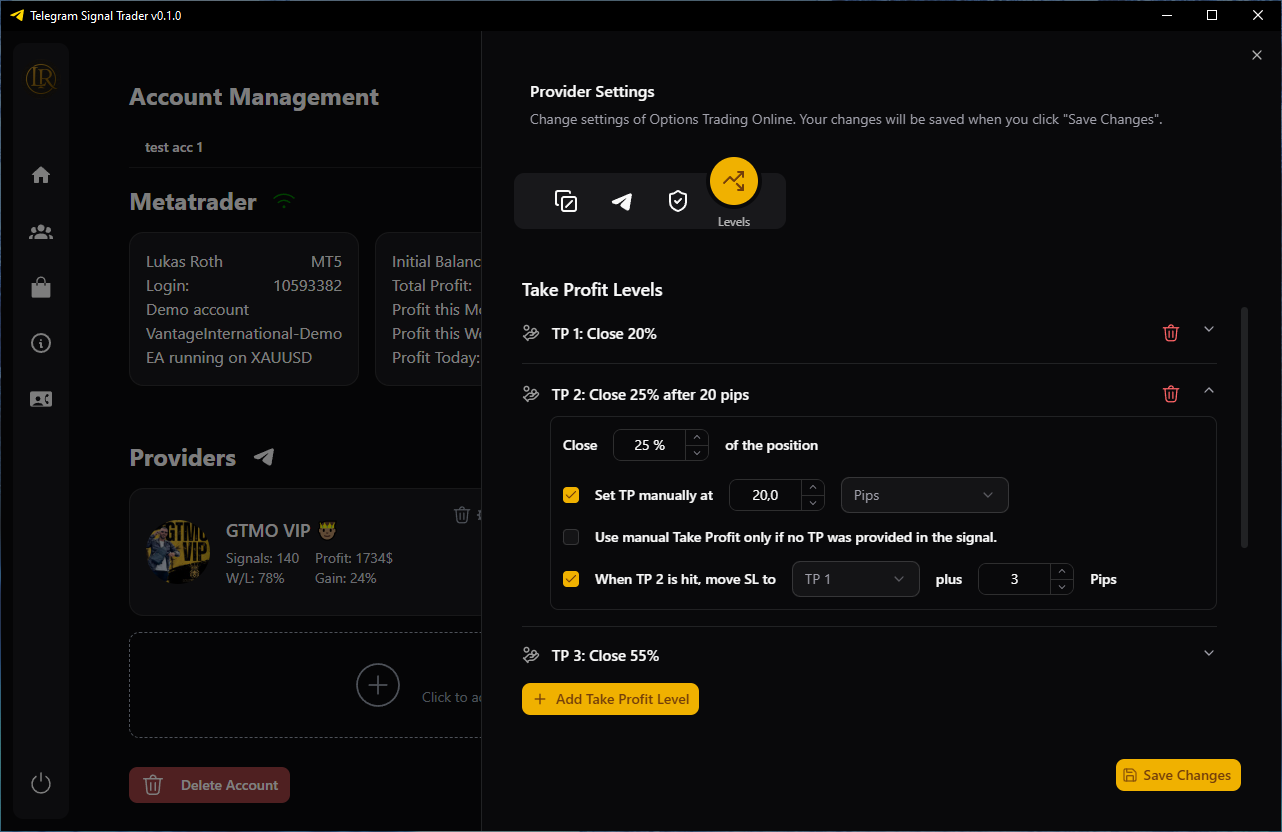
Task: Click the Telegram icon beside Providers heading
Action: click(264, 457)
